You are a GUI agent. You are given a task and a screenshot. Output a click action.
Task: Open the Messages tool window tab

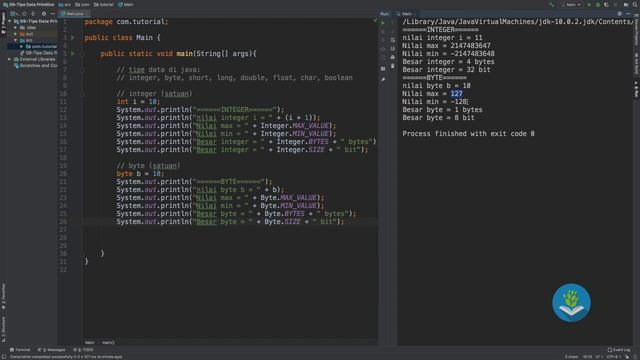pos(51,350)
